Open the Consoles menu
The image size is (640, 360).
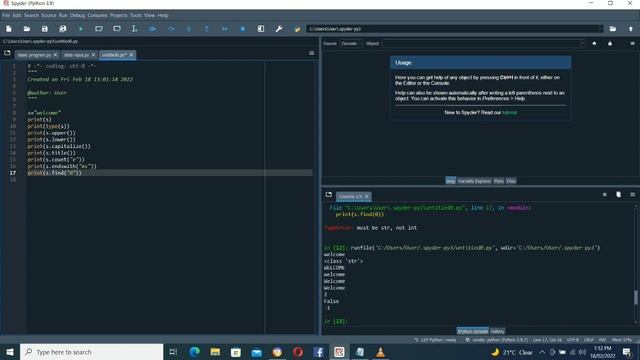pos(97,15)
